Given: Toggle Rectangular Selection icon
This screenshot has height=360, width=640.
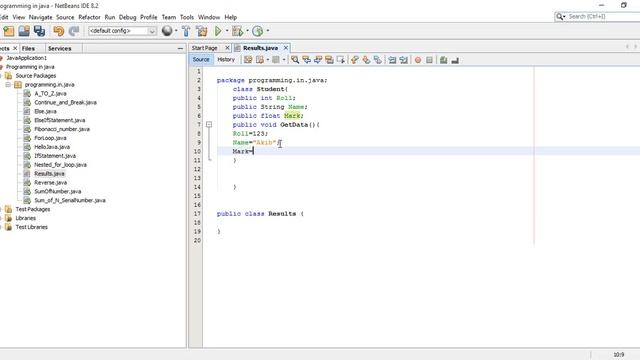Looking at the screenshot, I should [x=341, y=60].
